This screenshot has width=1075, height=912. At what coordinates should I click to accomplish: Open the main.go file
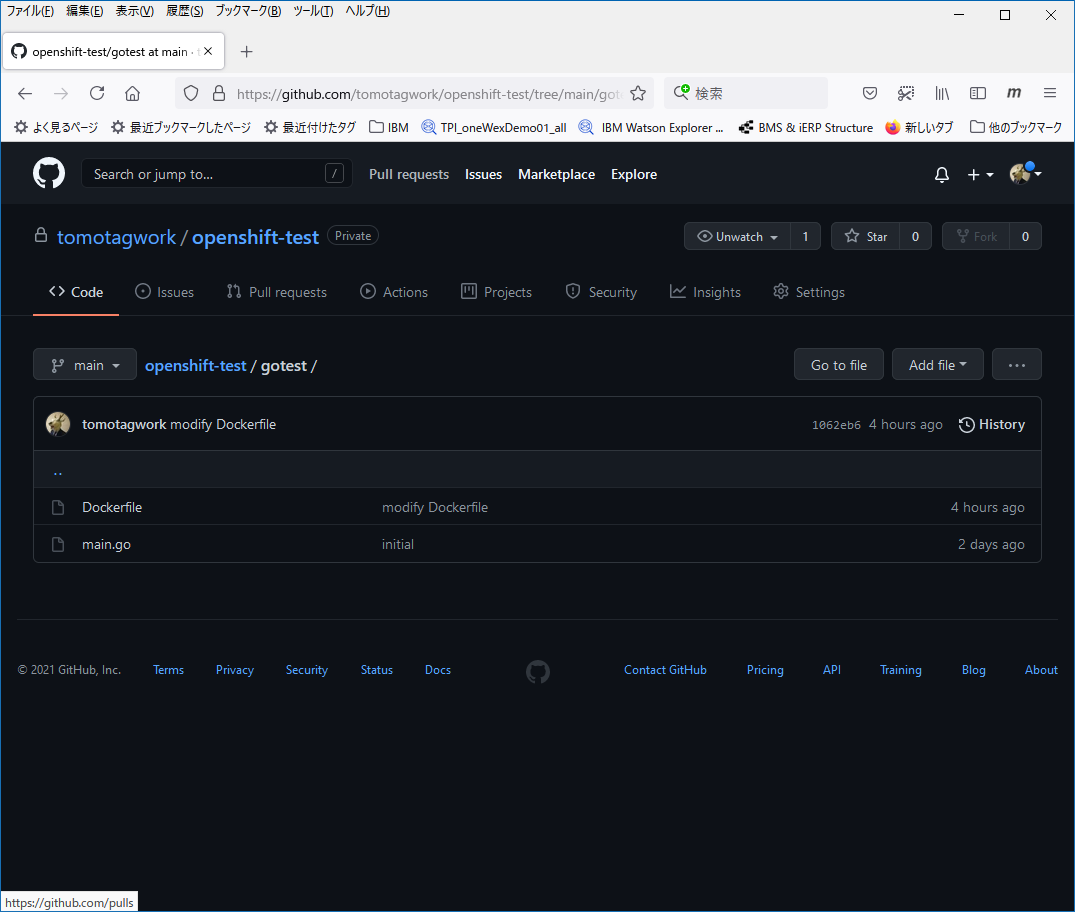tap(106, 544)
